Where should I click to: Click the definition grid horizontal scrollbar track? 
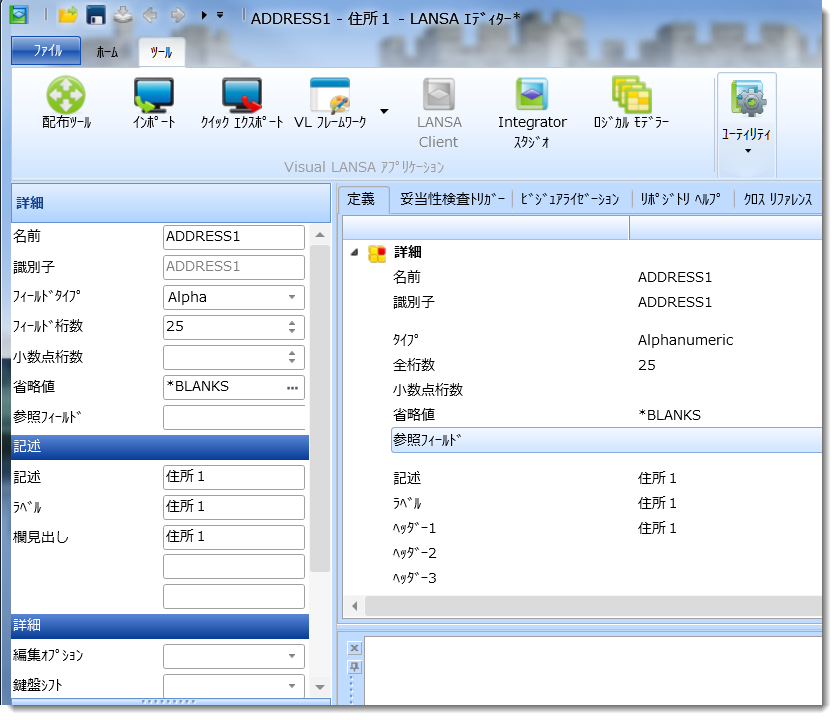click(594, 606)
